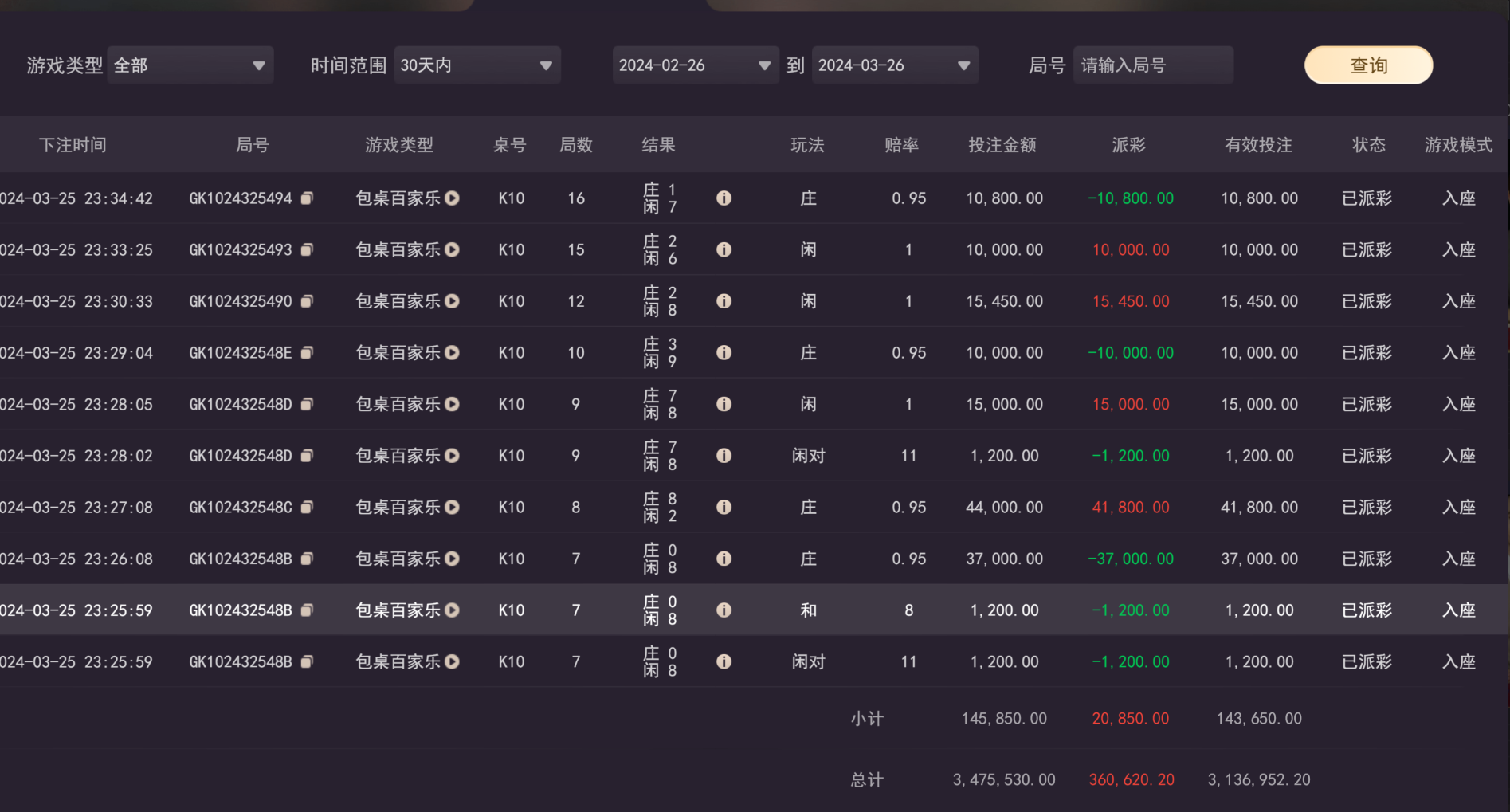Viewport: 1510px width, 812px height.
Task: Open result info for round 16
Action: pos(724,198)
